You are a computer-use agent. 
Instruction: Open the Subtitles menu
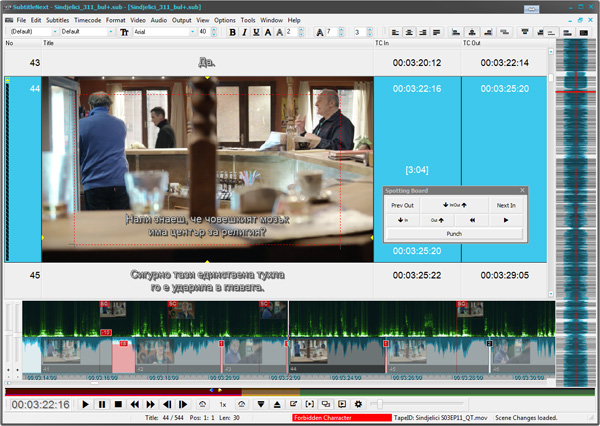(57, 20)
